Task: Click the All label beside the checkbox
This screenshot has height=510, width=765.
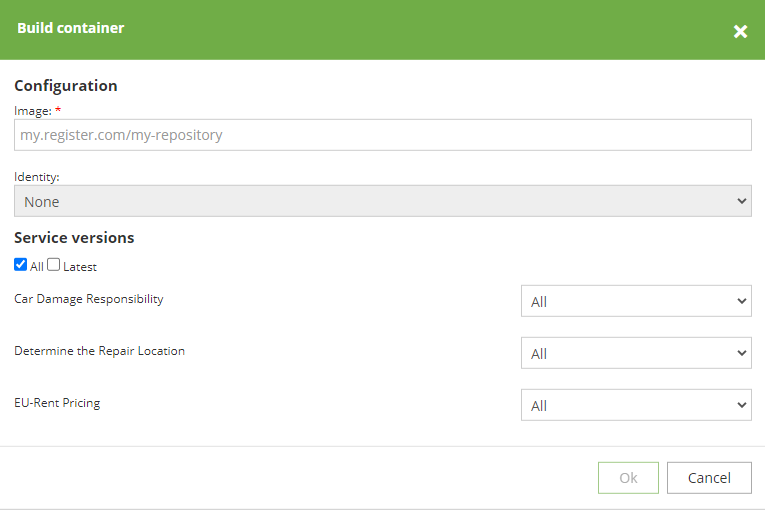Action: click(x=37, y=267)
